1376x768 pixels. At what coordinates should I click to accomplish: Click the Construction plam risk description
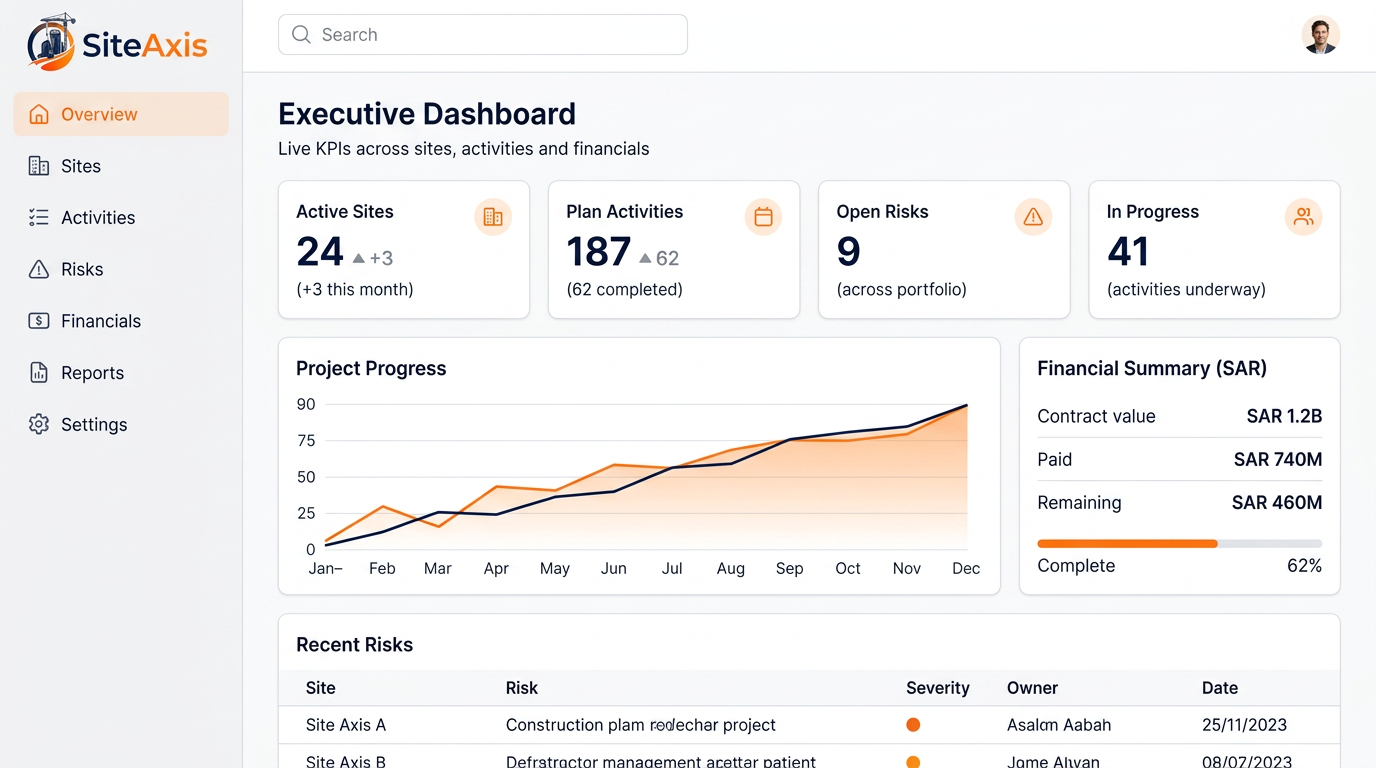[641, 725]
